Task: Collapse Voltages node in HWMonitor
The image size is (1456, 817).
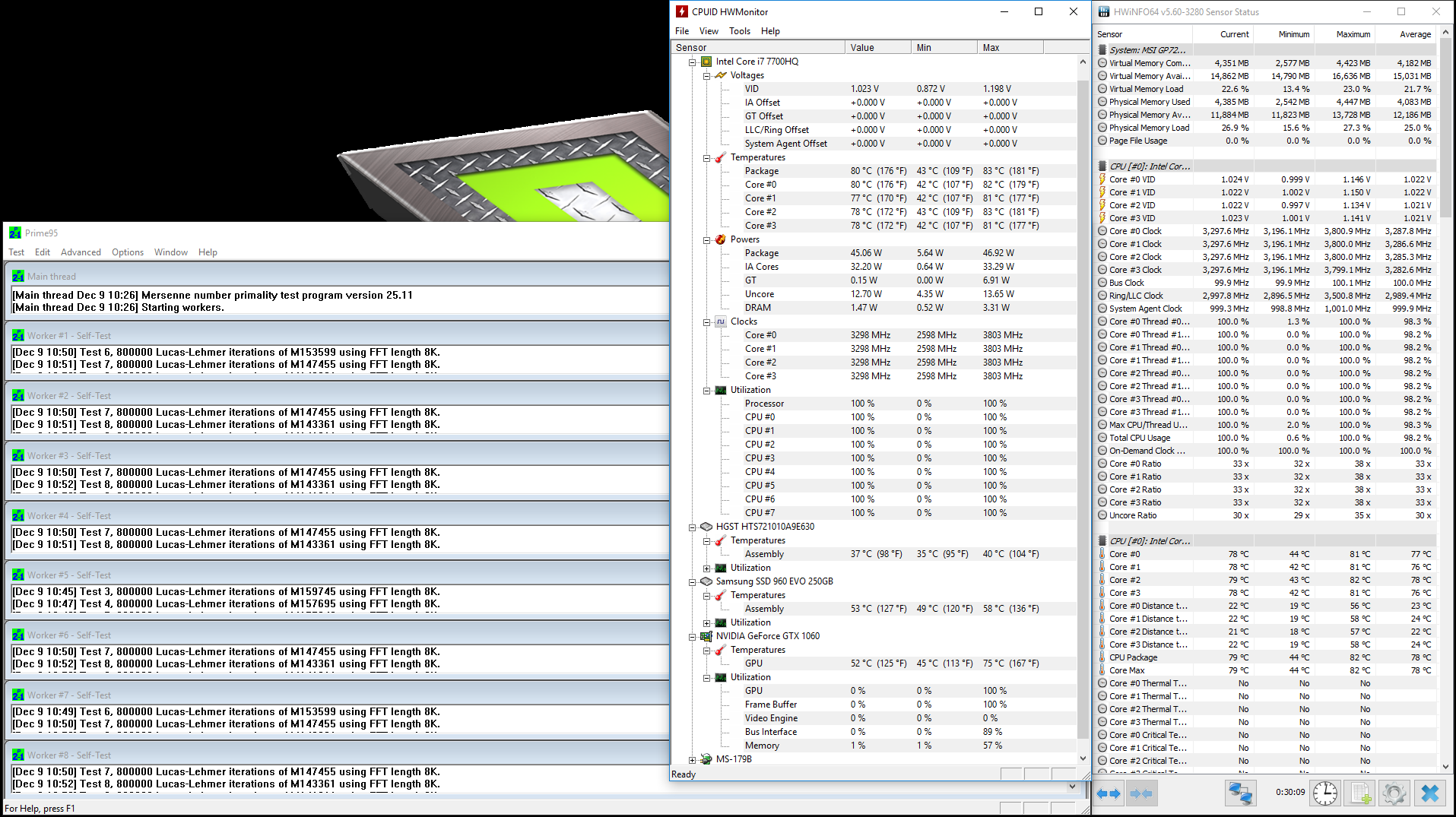Action: pos(706,76)
